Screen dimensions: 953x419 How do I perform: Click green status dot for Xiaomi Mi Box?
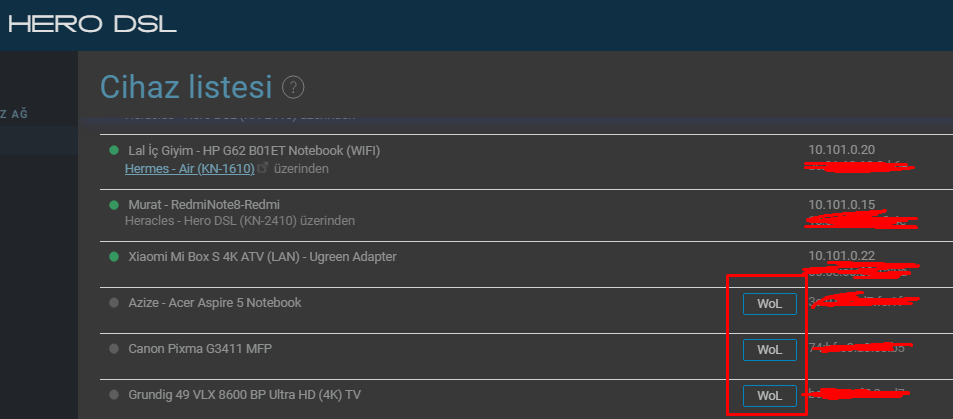coord(114,257)
